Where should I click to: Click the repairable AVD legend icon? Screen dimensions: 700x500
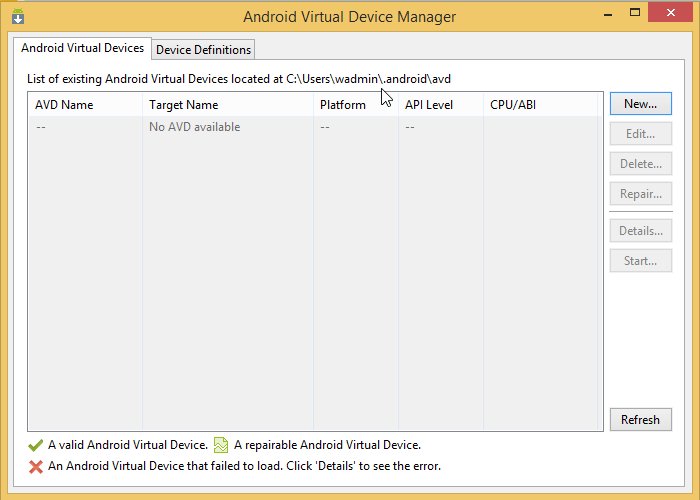coord(221,445)
